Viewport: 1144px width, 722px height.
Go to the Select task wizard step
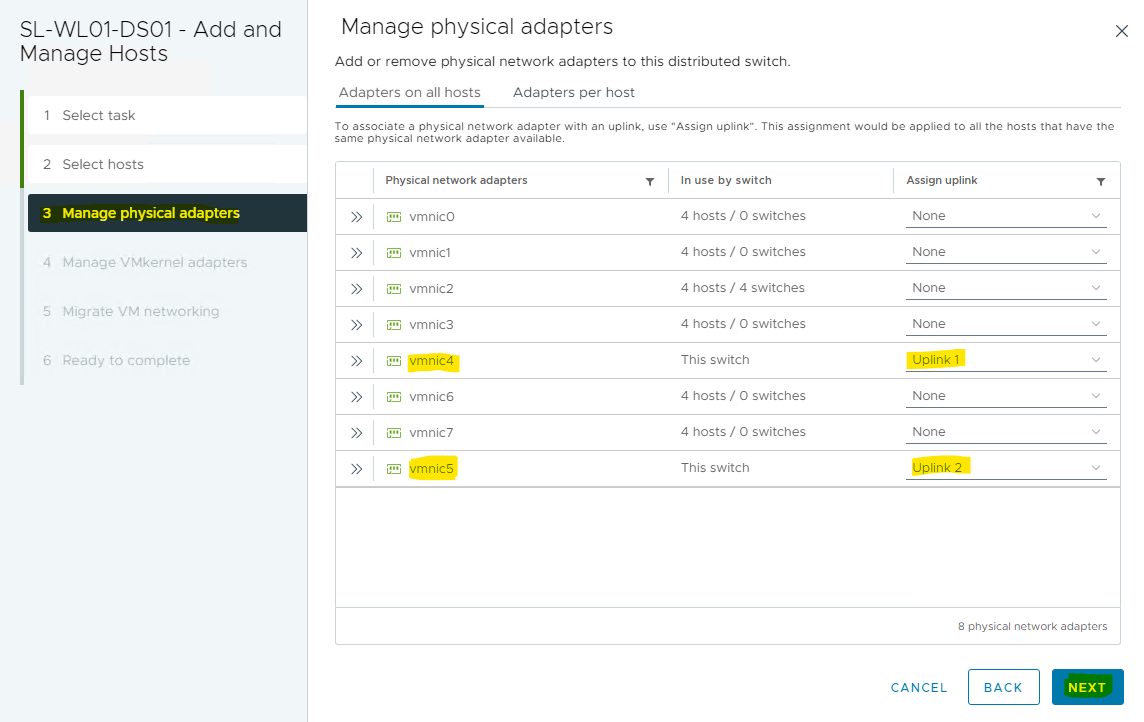99,115
